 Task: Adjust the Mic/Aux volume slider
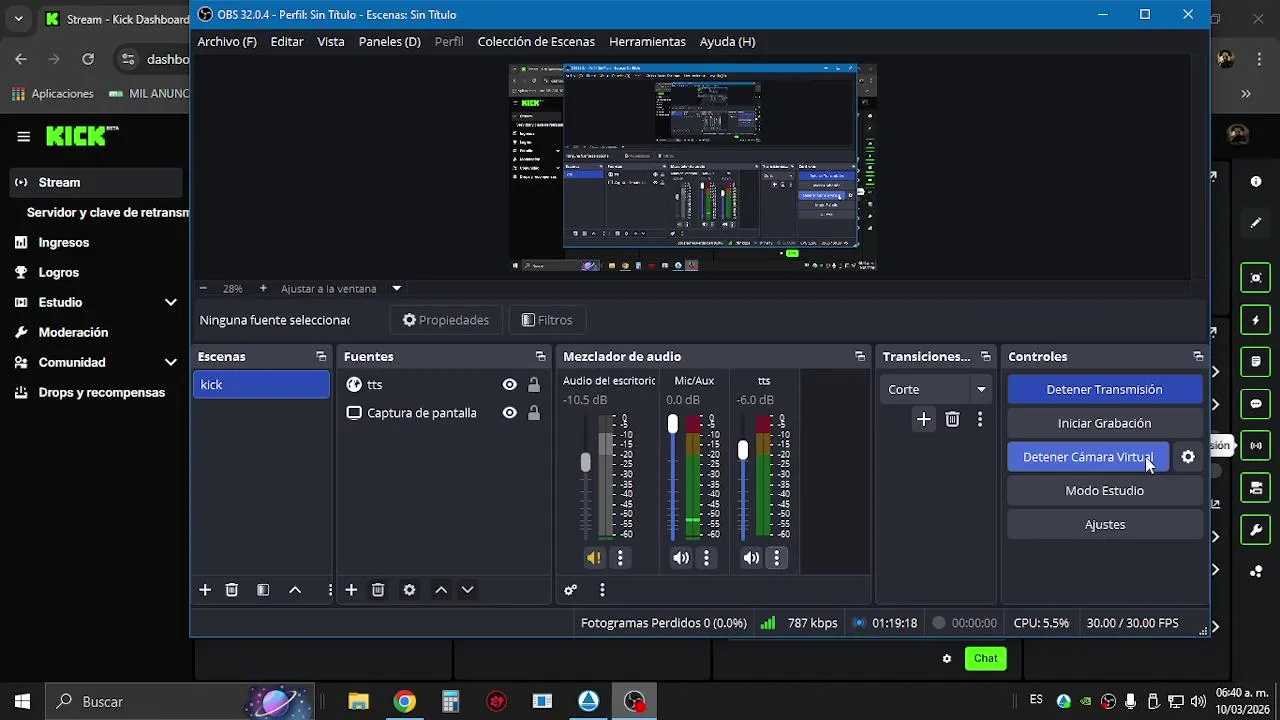[672, 424]
